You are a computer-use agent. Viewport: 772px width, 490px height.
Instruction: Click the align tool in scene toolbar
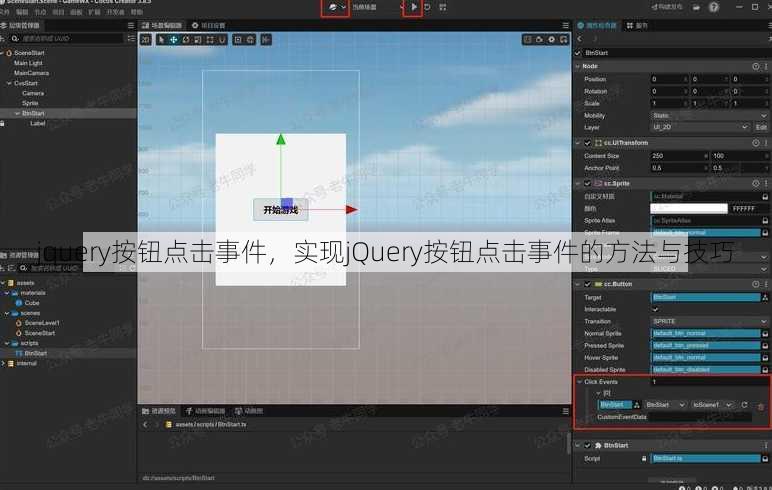[266, 39]
